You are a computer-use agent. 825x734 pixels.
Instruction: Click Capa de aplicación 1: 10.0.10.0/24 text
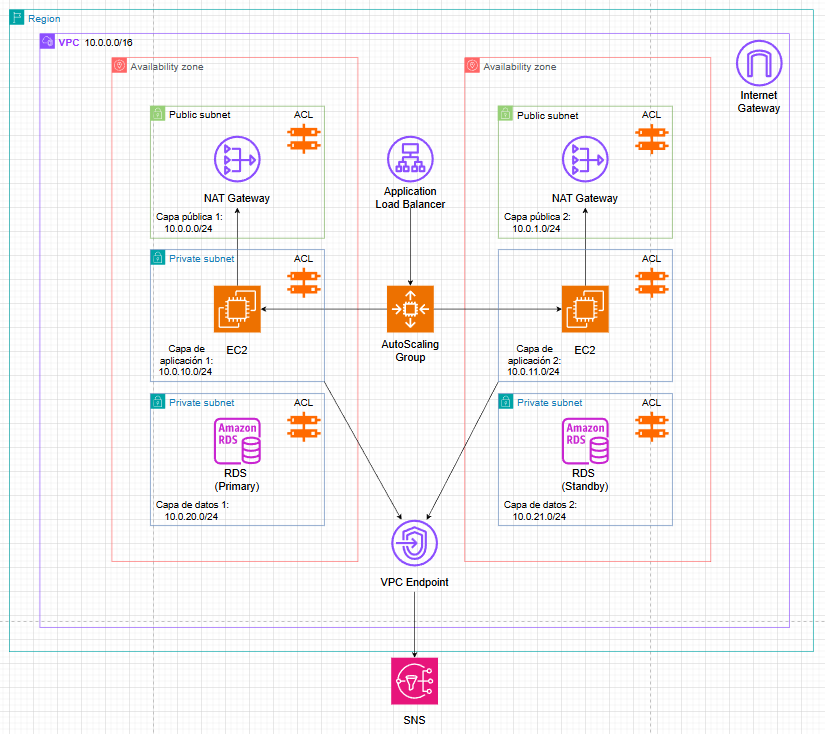pyautogui.click(x=186, y=360)
